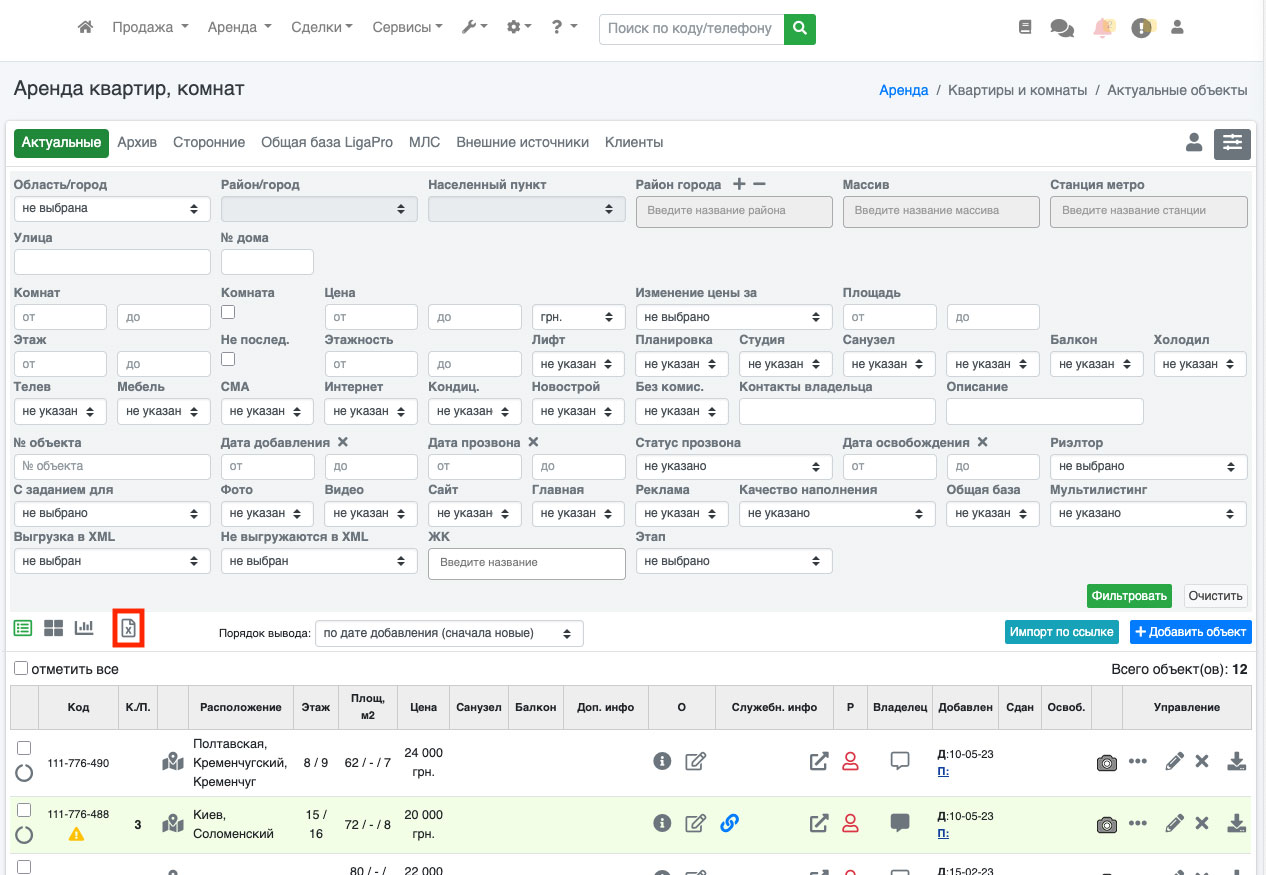1266x875 pixels.
Task: Open the statistics chart view icon
Action: (x=84, y=628)
